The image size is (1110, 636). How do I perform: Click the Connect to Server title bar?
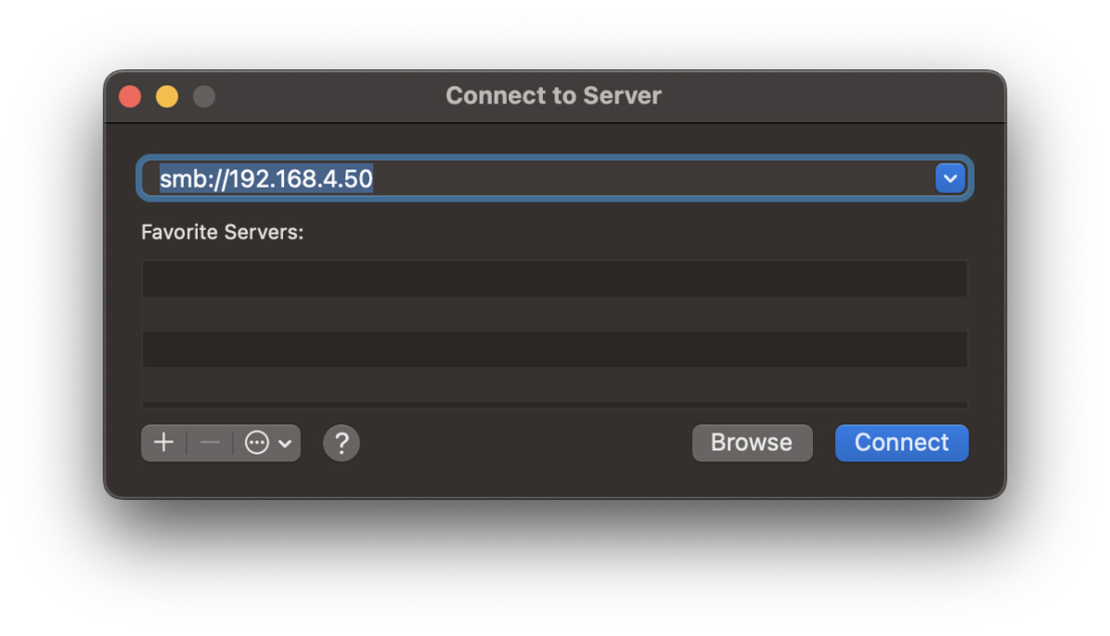tap(553, 95)
